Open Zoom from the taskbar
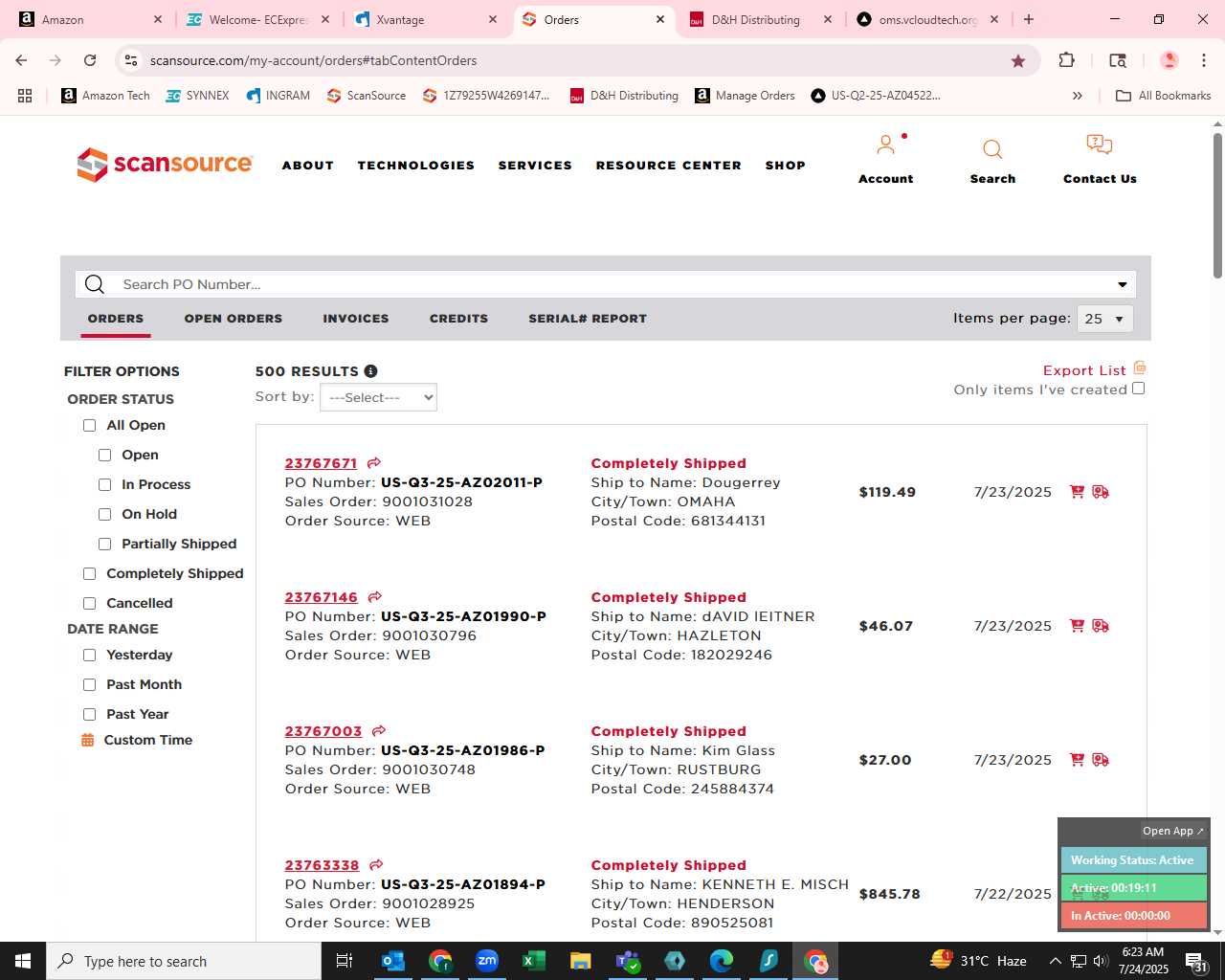Viewport: 1225px width, 980px height. click(x=487, y=961)
